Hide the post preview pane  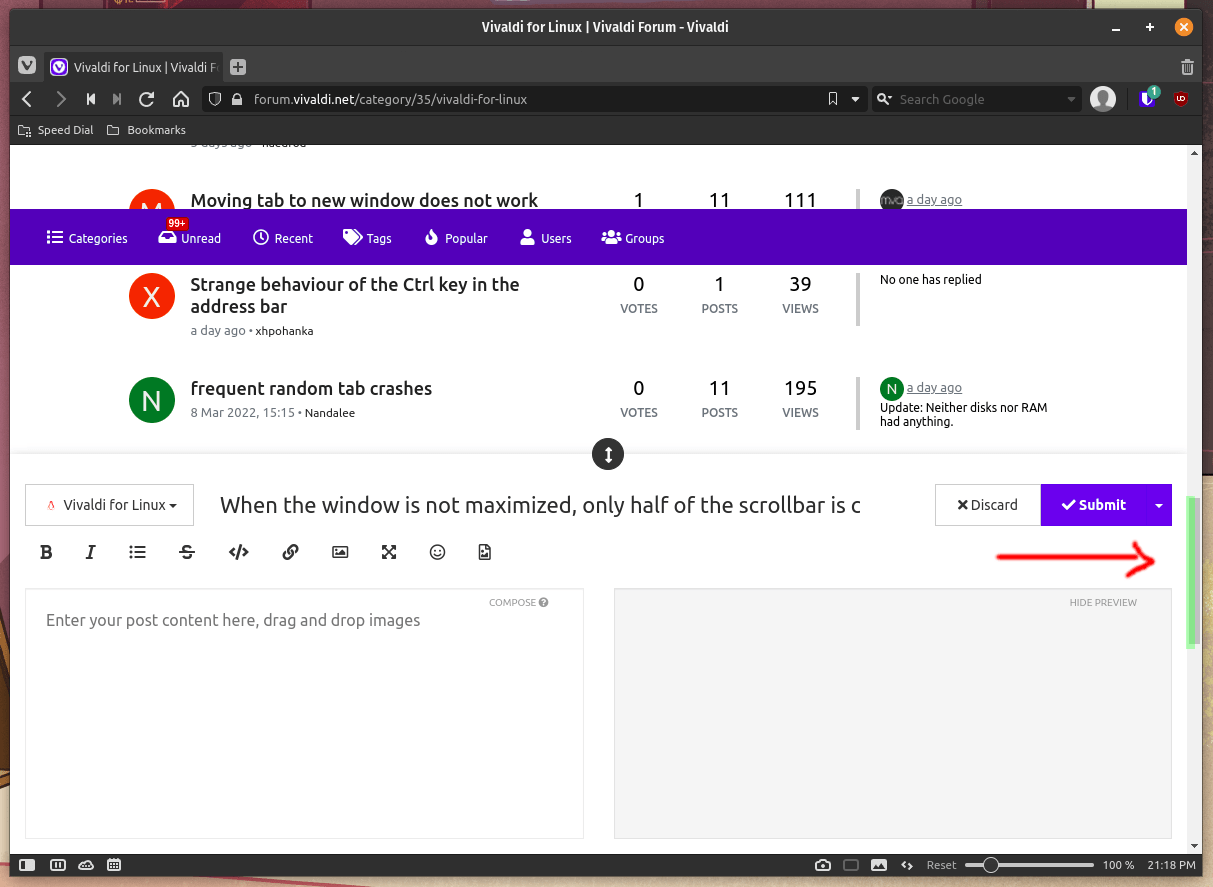[1103, 602]
